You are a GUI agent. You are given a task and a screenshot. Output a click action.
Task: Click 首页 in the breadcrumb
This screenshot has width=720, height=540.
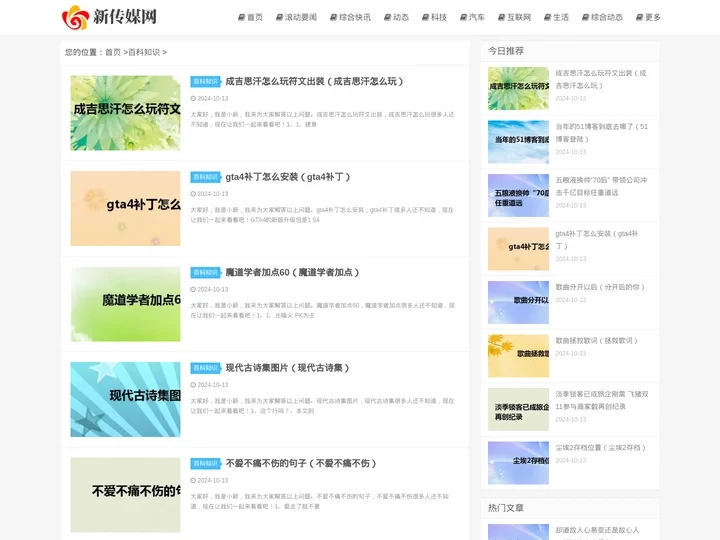(112, 52)
